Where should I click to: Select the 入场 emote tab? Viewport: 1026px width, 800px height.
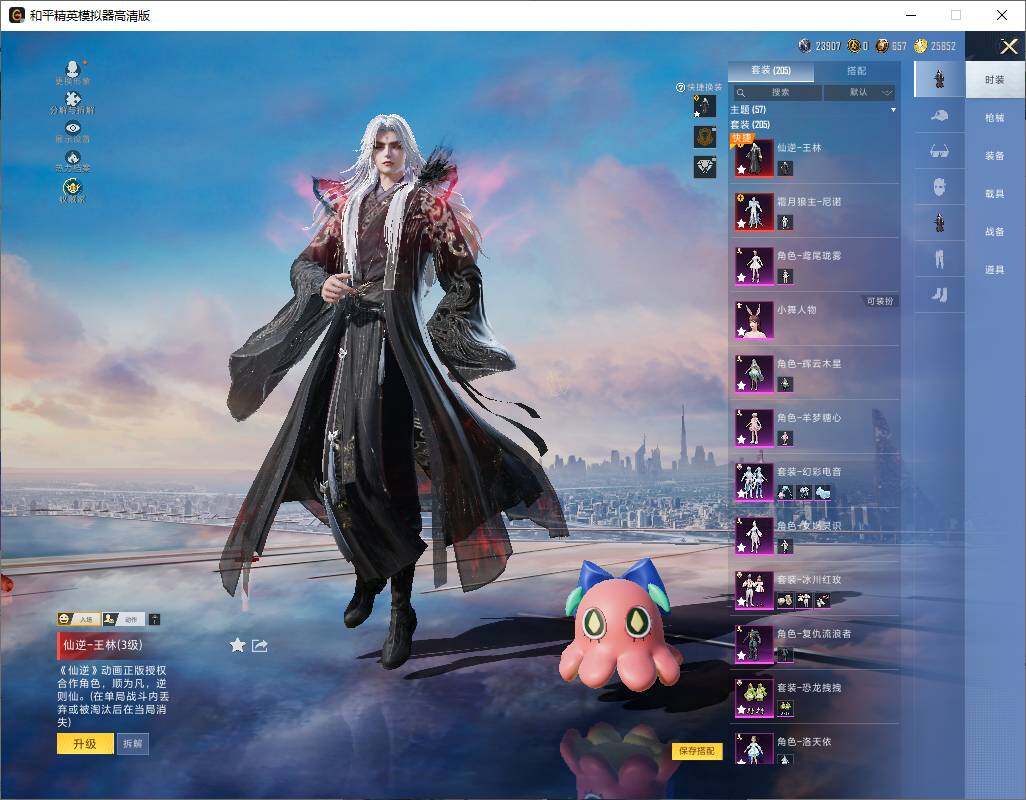pos(79,619)
